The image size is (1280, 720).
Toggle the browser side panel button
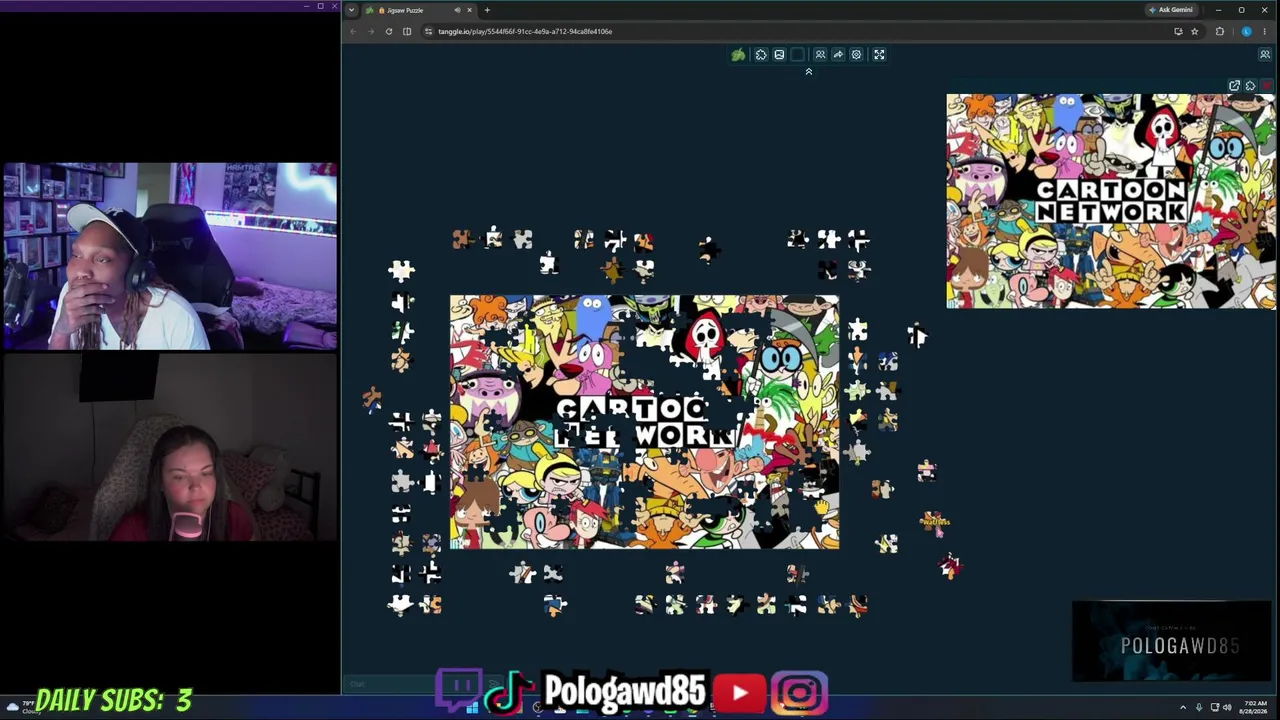tap(407, 31)
